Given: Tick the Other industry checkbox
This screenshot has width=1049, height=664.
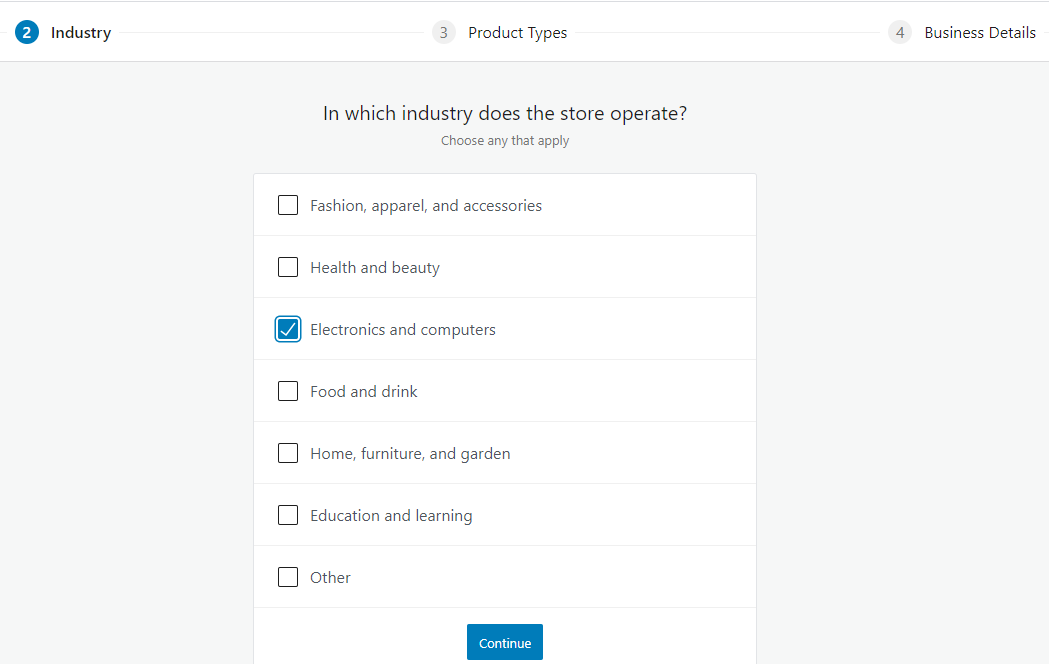Looking at the screenshot, I should tap(288, 577).
